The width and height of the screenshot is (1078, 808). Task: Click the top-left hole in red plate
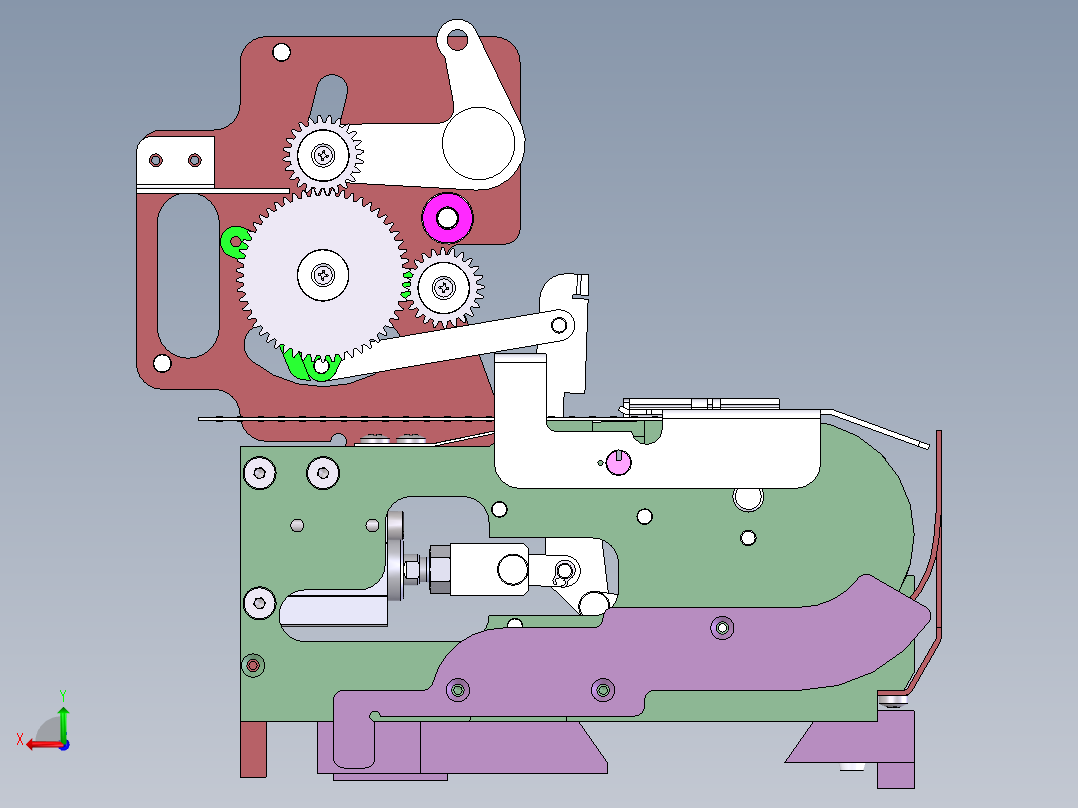(x=282, y=52)
